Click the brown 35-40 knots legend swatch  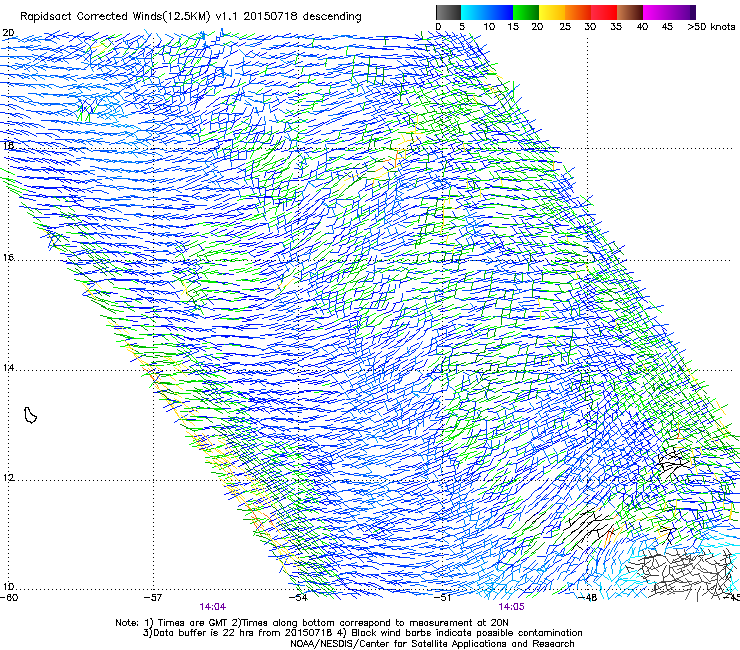coord(630,12)
